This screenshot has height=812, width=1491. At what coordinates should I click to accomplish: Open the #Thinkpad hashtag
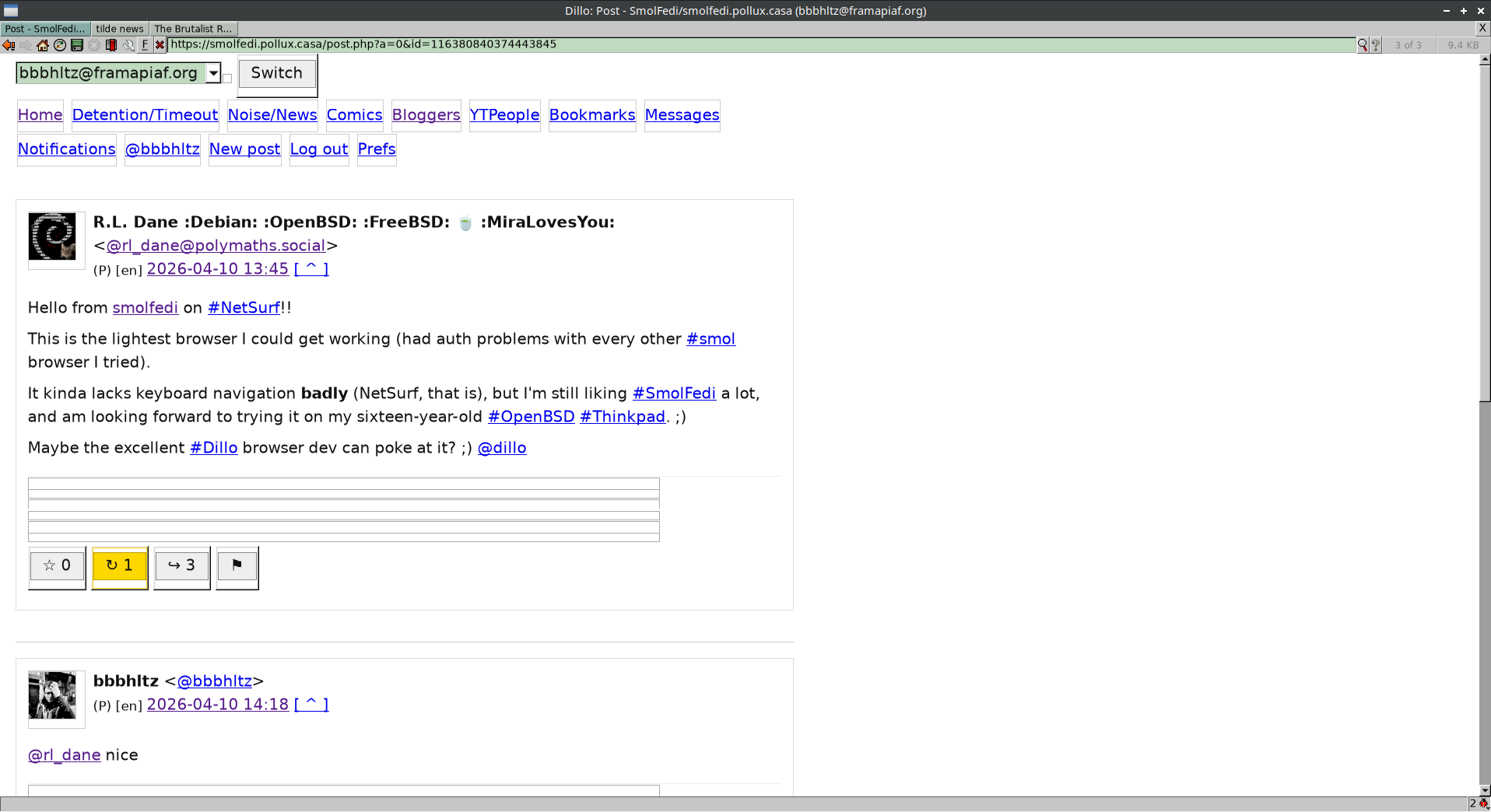point(623,417)
